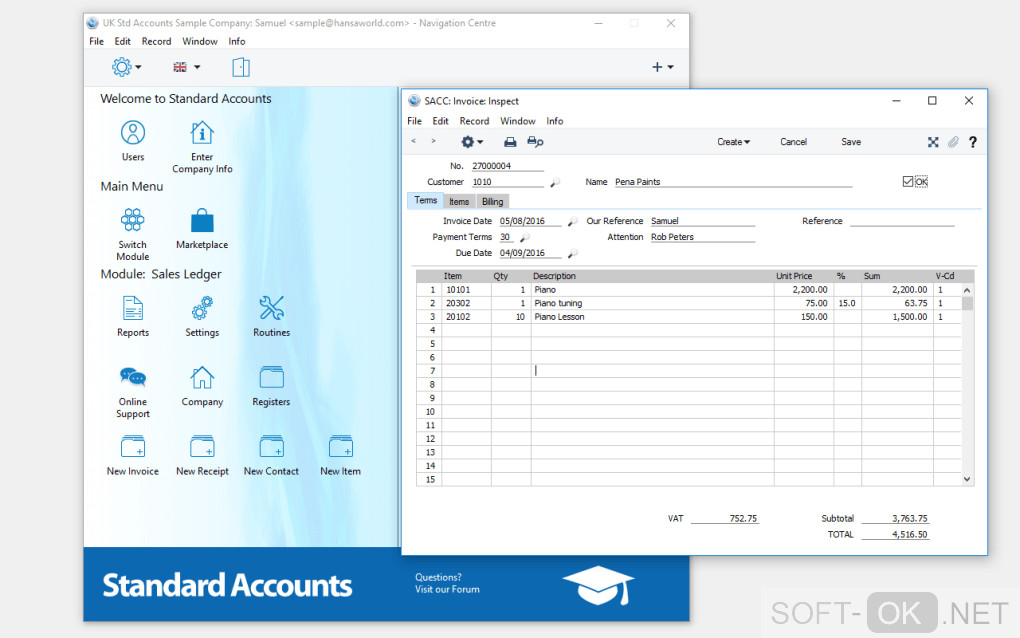Create a New Invoice from the shortcut
Viewport: 1020px width, 638px height.
pos(133,447)
